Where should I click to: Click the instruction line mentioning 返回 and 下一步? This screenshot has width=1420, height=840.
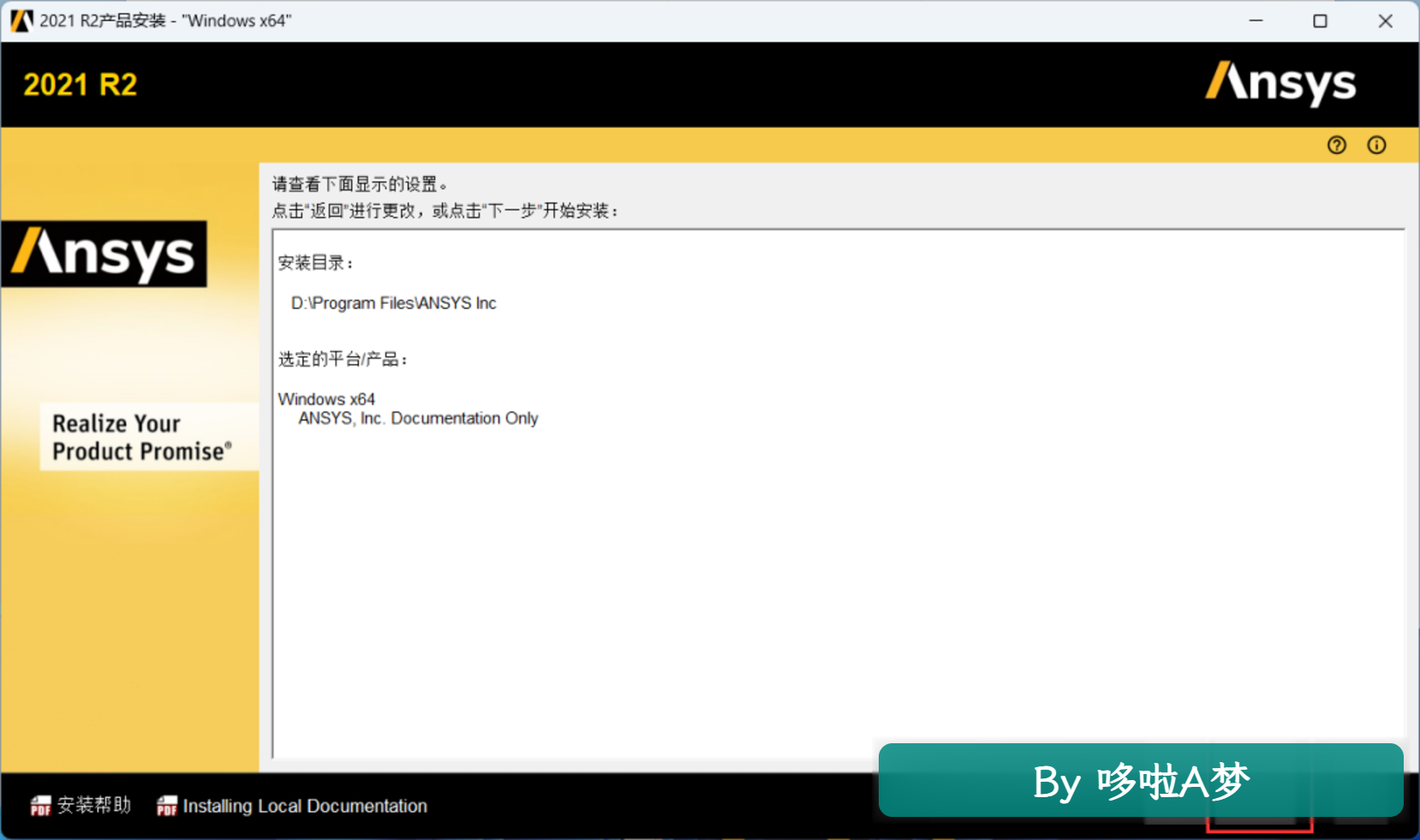(x=445, y=211)
